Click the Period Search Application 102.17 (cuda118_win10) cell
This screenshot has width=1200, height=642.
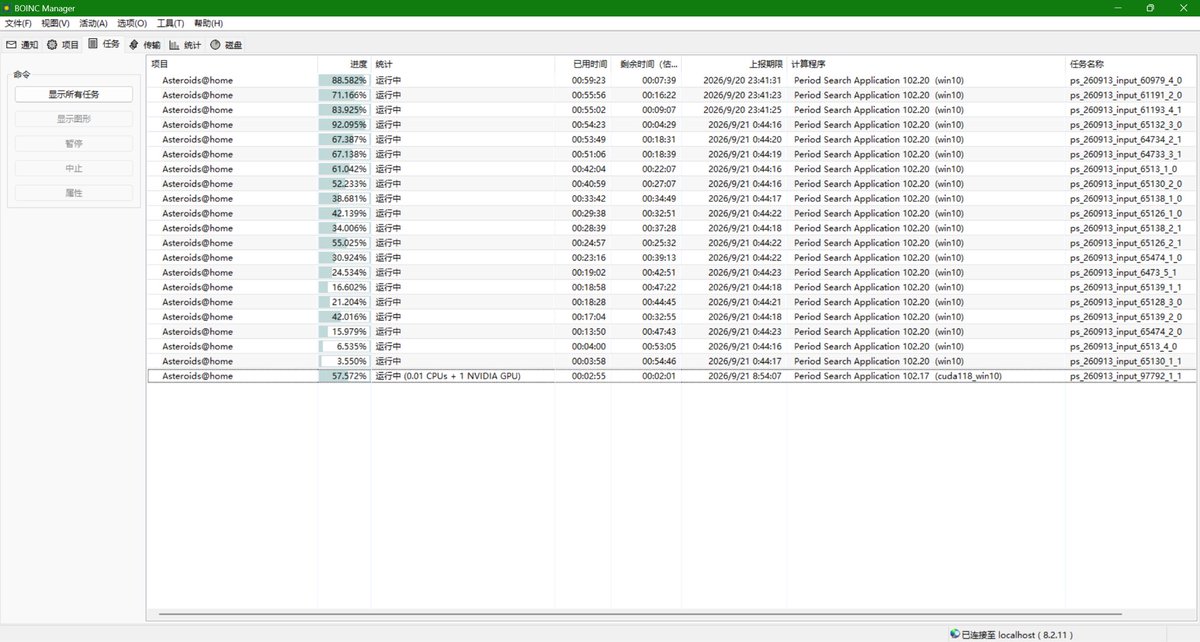pyautogui.click(x=898, y=376)
